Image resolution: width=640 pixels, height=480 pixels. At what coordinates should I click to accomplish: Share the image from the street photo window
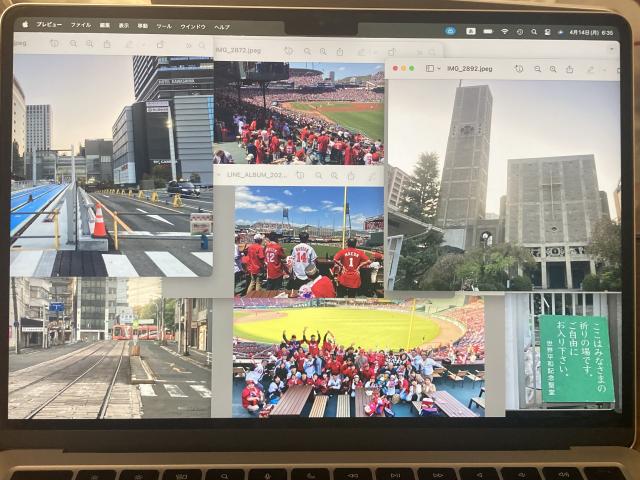click(x=107, y=44)
